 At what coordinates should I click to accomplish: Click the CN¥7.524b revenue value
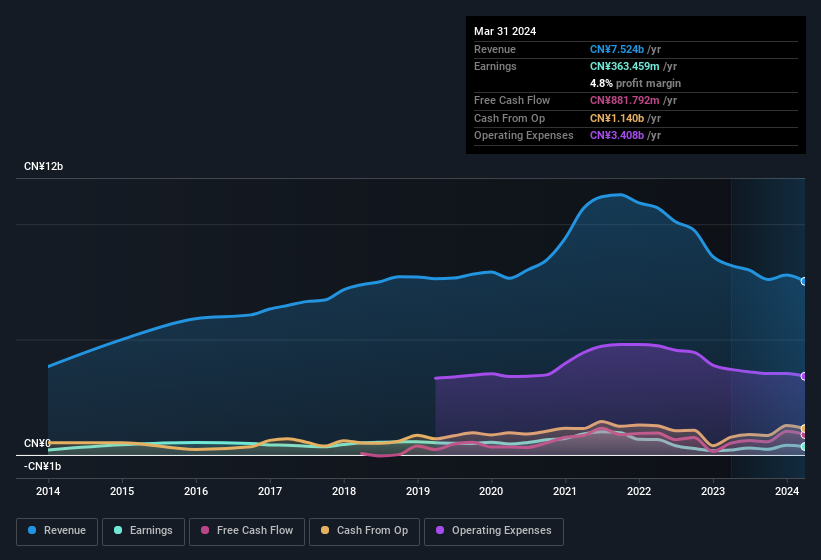617,49
